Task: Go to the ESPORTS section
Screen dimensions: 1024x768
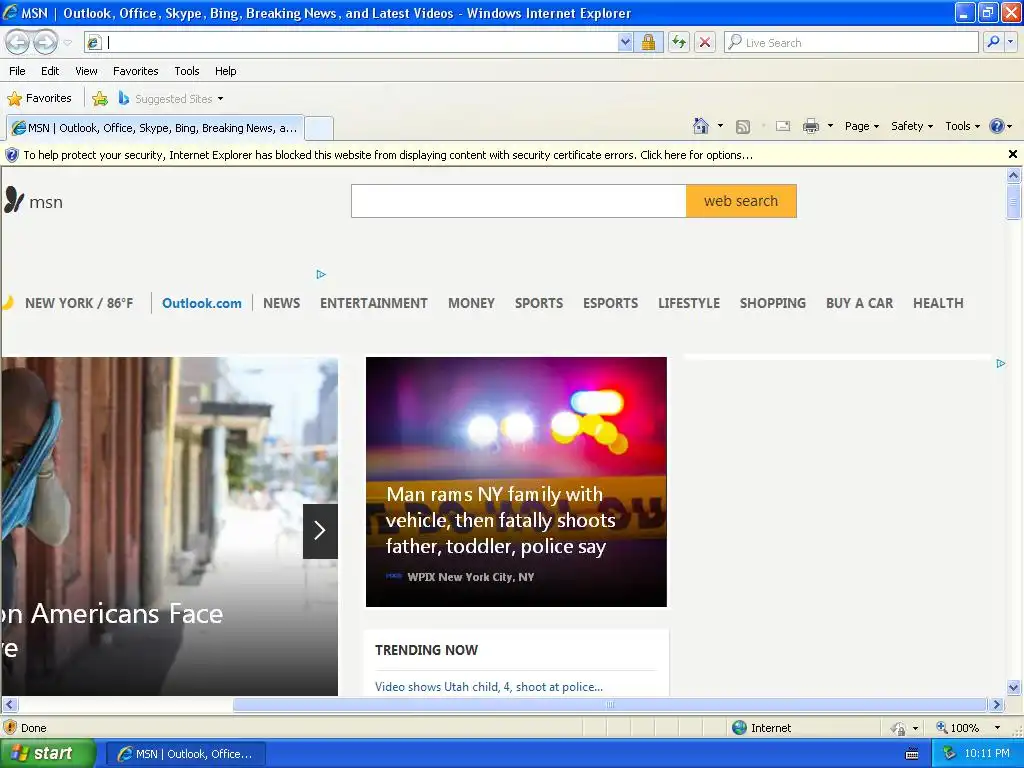Action: pos(611,303)
